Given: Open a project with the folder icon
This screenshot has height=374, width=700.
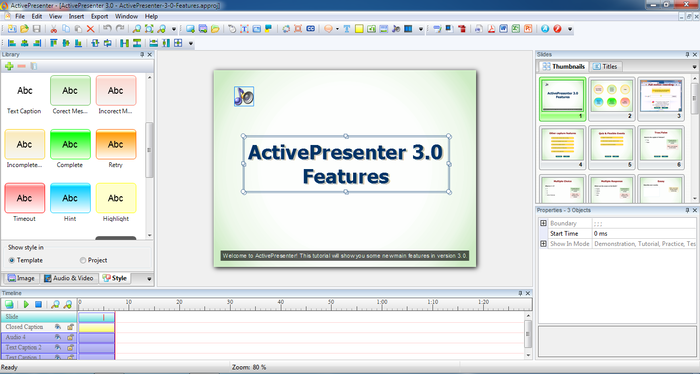Looking at the screenshot, I should pos(24,29).
